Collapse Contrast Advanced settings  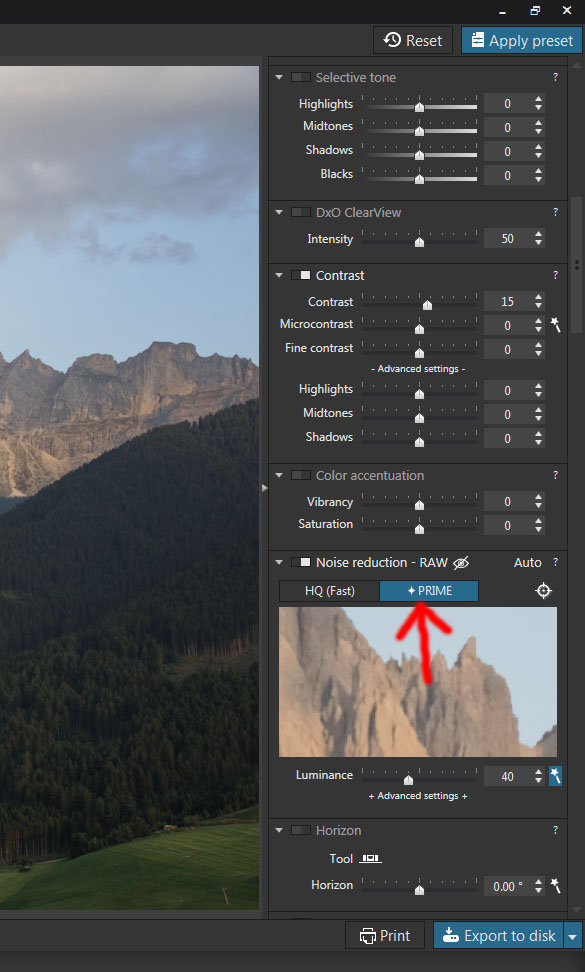(418, 369)
